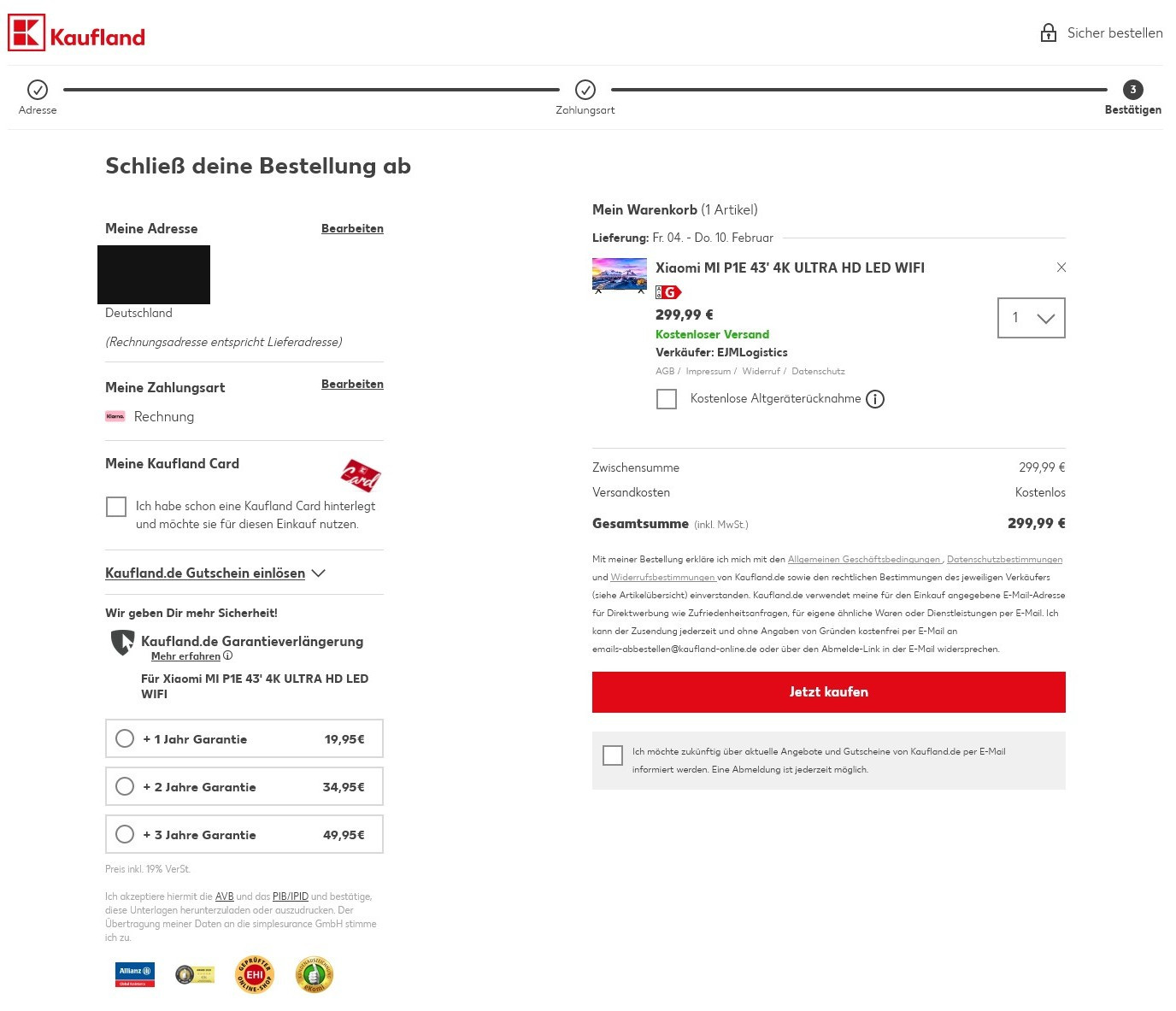Go back to Adresse step
This screenshot has height=1011, width=1176.
[x=38, y=90]
